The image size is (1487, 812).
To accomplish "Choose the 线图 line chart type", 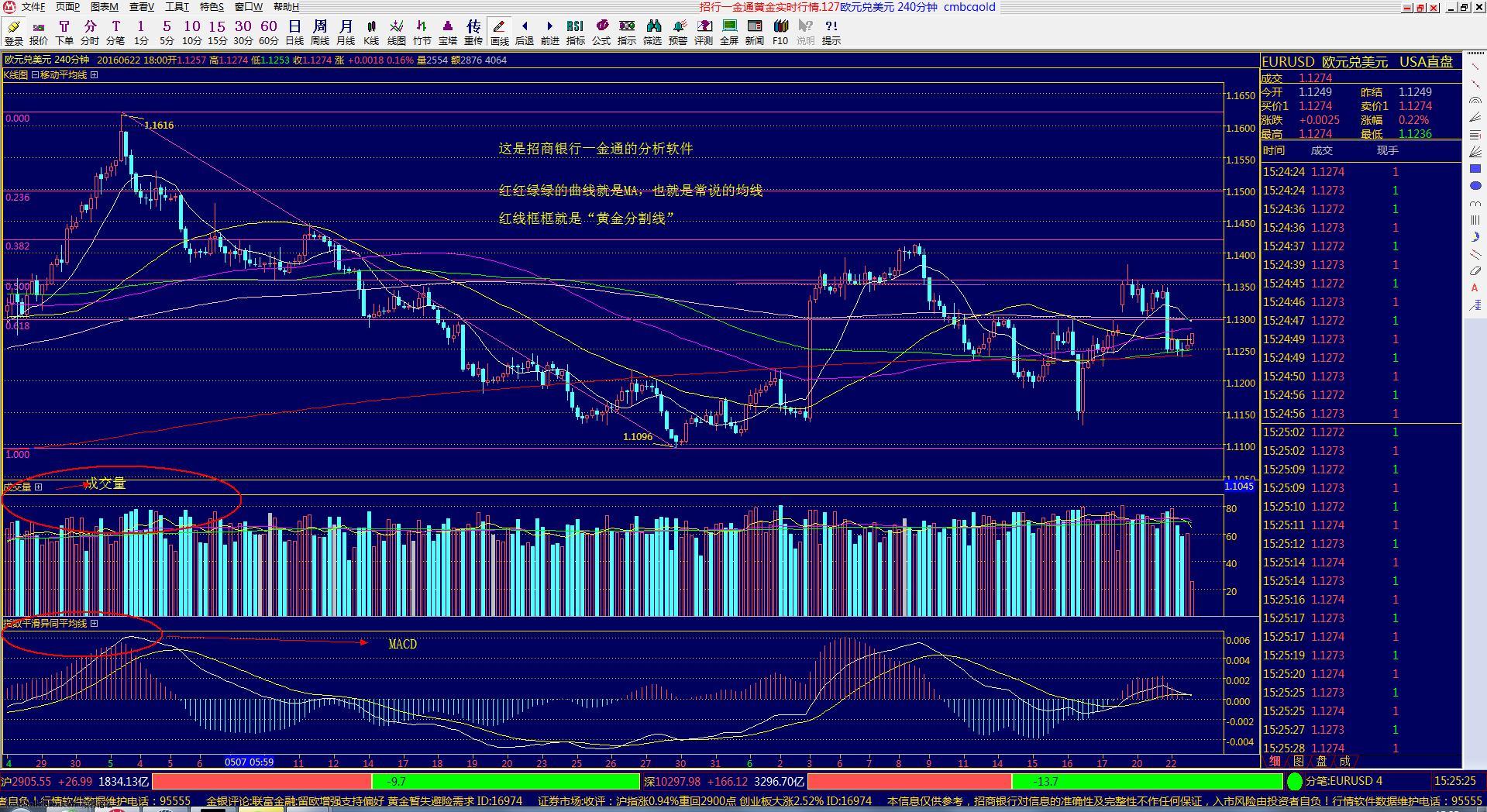I will tap(397, 33).
